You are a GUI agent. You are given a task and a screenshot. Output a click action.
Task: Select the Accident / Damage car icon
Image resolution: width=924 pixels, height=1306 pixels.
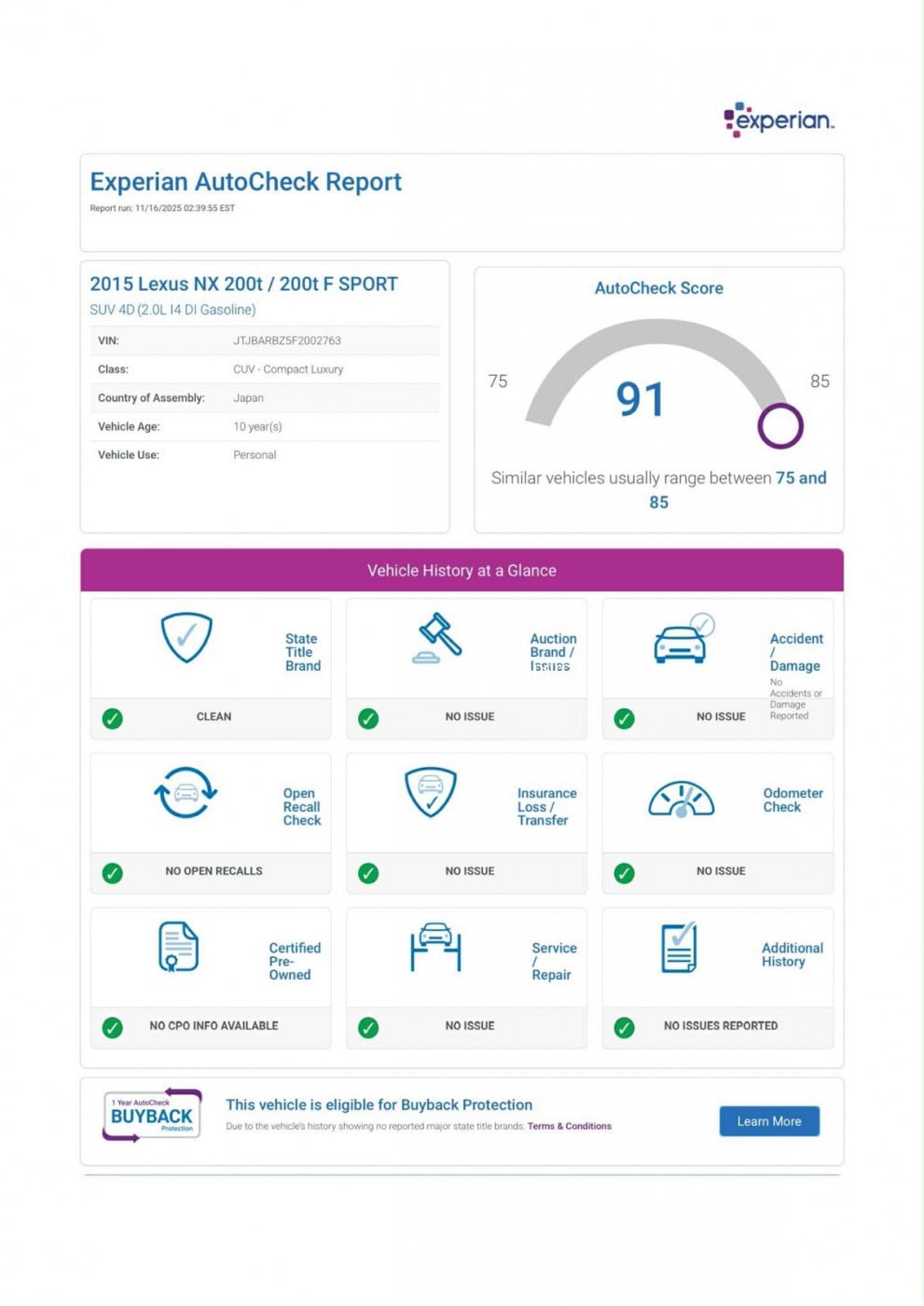(x=683, y=640)
